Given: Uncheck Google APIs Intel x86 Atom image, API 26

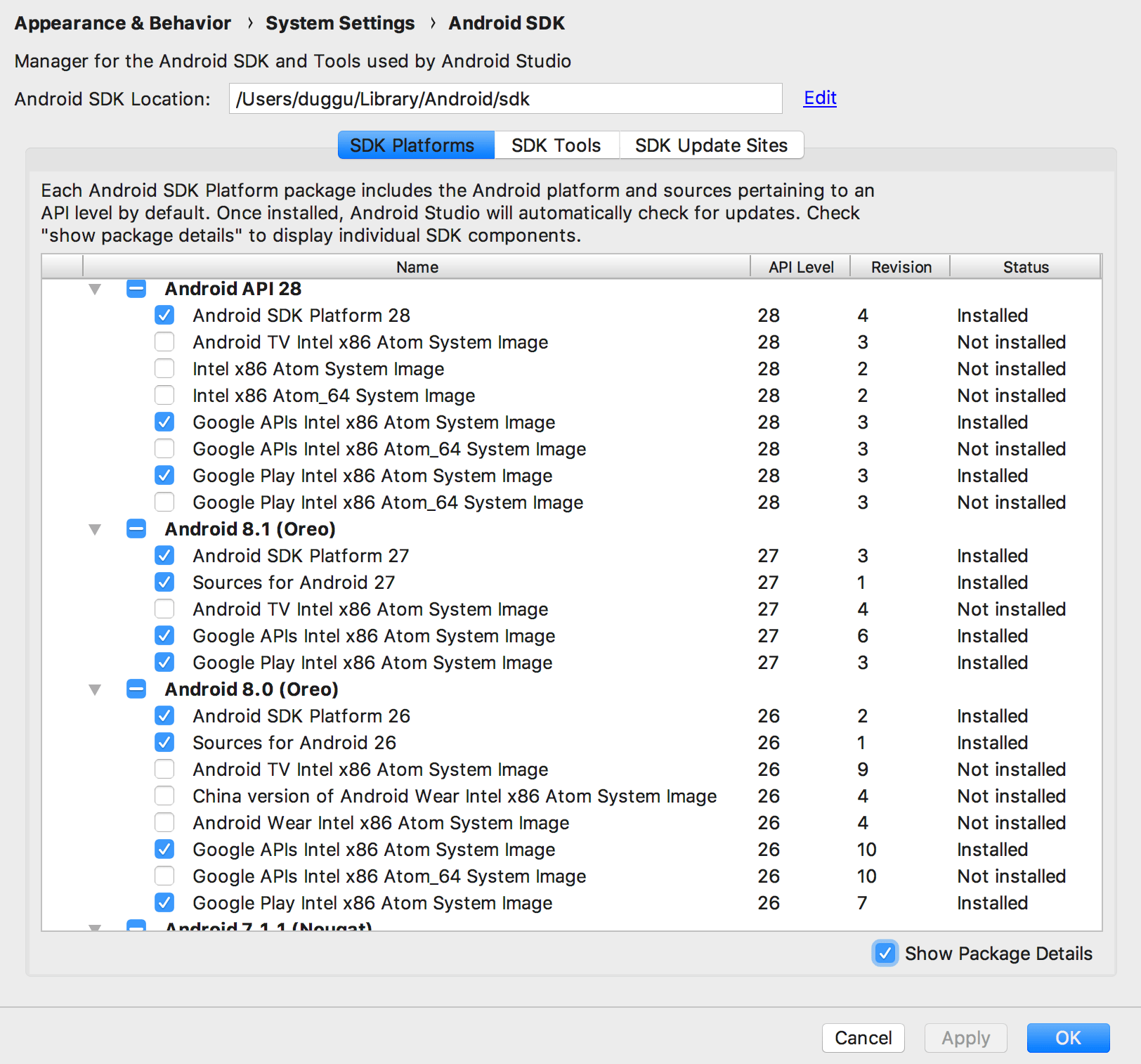Looking at the screenshot, I should coord(164,850).
